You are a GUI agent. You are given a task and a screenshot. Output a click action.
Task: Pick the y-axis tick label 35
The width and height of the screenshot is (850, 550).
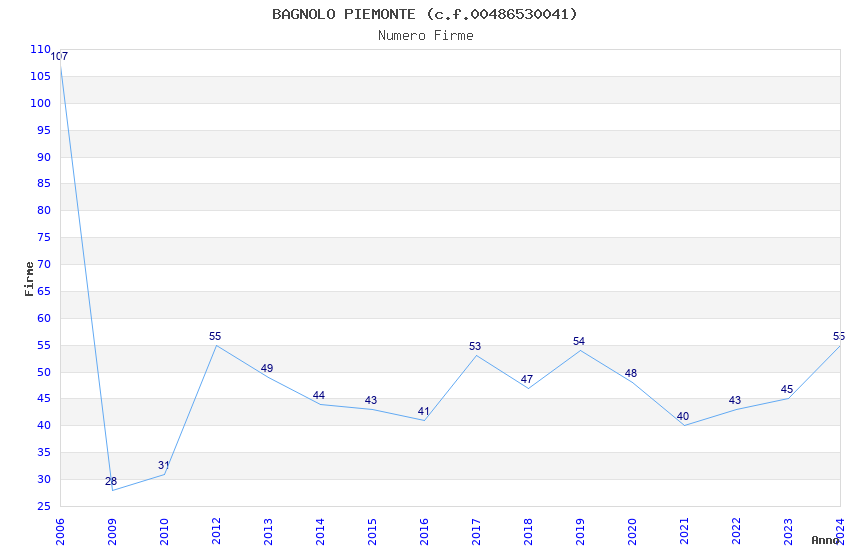pyautogui.click(x=44, y=452)
